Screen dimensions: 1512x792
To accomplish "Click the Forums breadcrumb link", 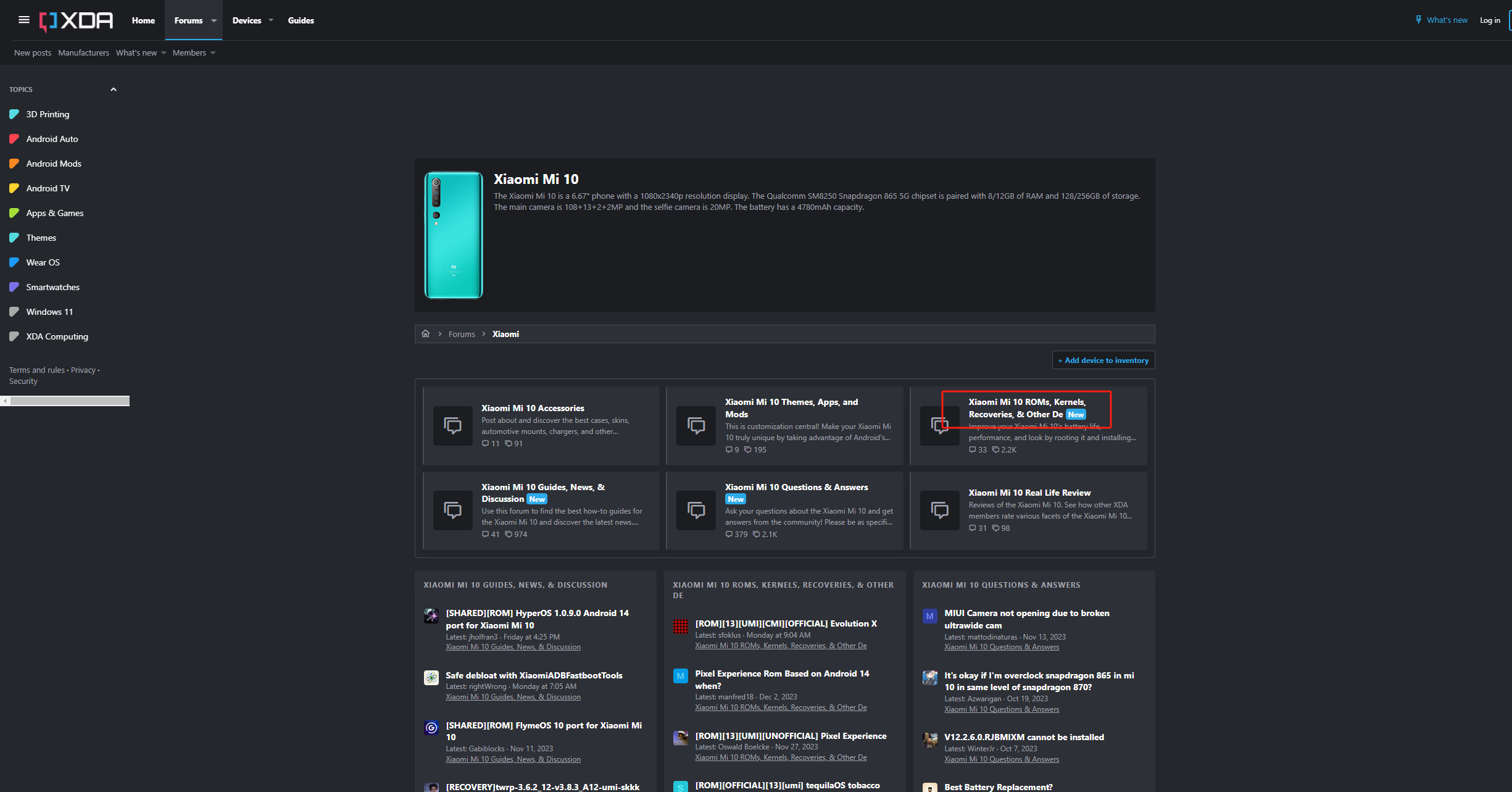I will (x=462, y=334).
